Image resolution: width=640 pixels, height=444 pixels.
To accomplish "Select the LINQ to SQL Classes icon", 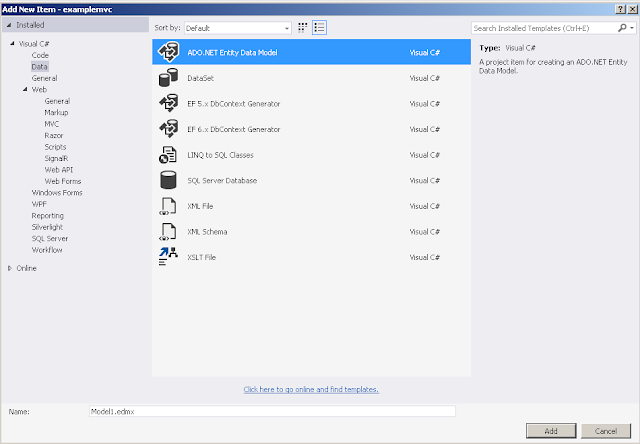I will point(168,155).
